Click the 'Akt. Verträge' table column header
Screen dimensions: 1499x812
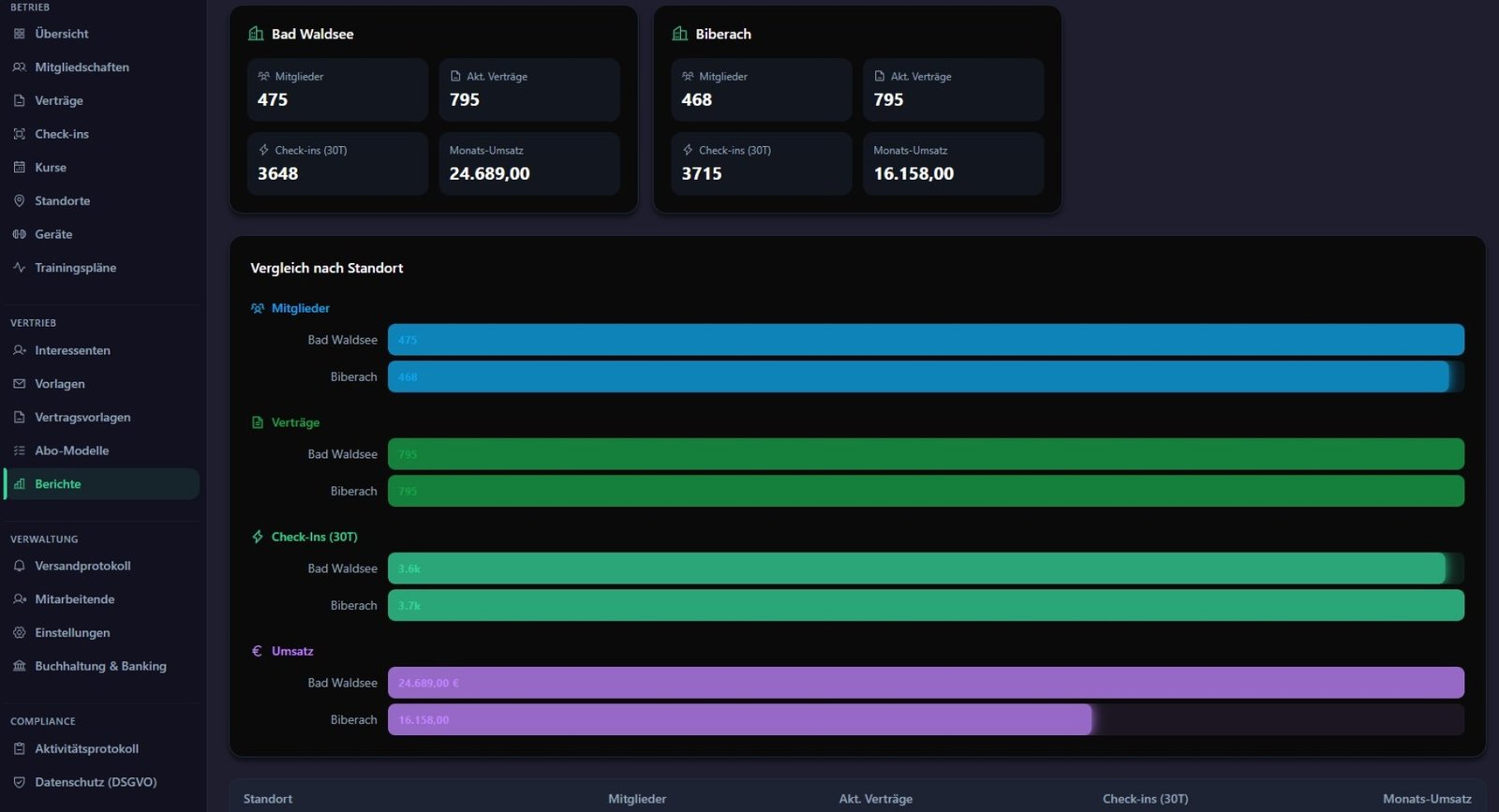click(x=875, y=799)
